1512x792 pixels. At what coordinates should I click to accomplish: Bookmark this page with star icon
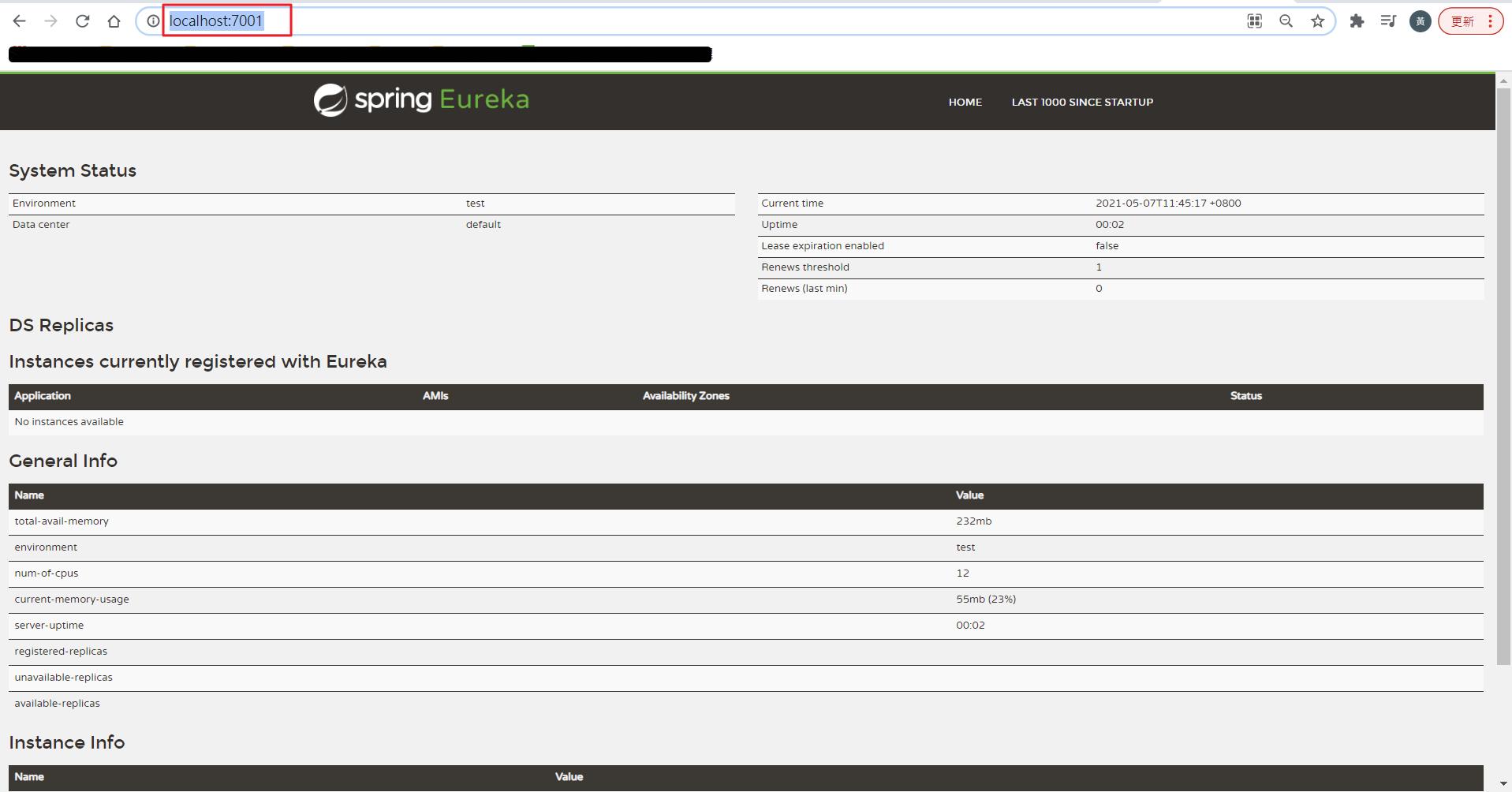point(1317,21)
